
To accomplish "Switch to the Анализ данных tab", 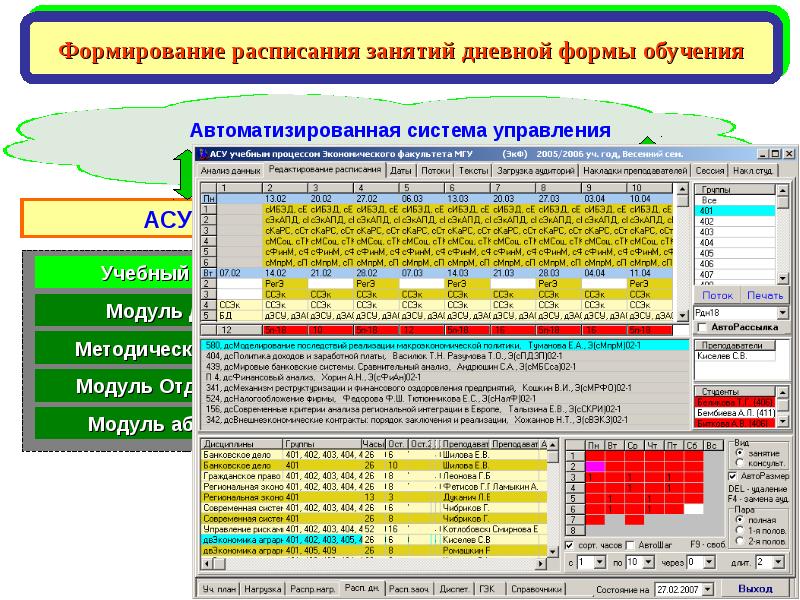I will [x=223, y=171].
